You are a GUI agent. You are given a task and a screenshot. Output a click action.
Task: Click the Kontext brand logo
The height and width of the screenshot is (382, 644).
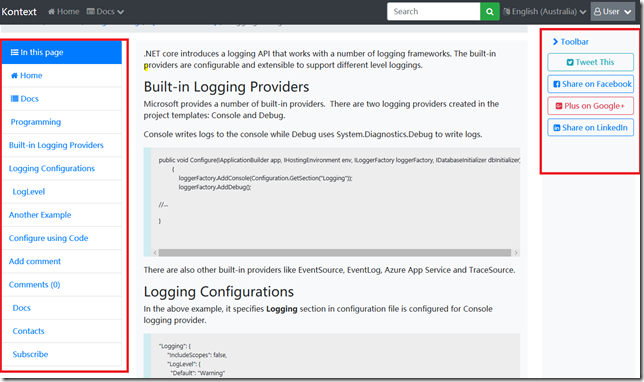click(19, 12)
